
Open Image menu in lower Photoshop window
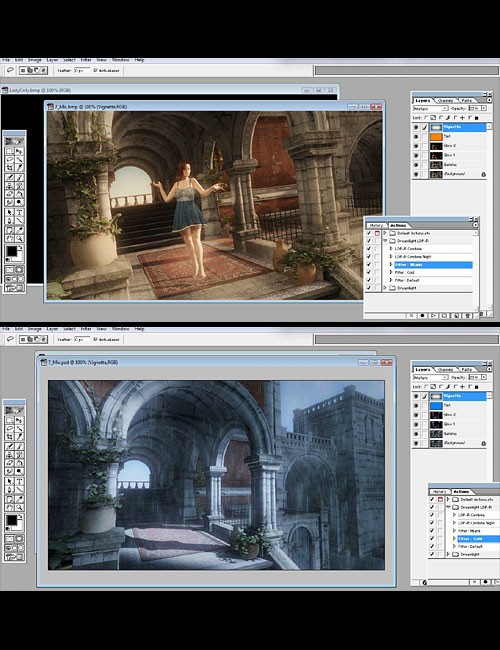click(x=34, y=329)
